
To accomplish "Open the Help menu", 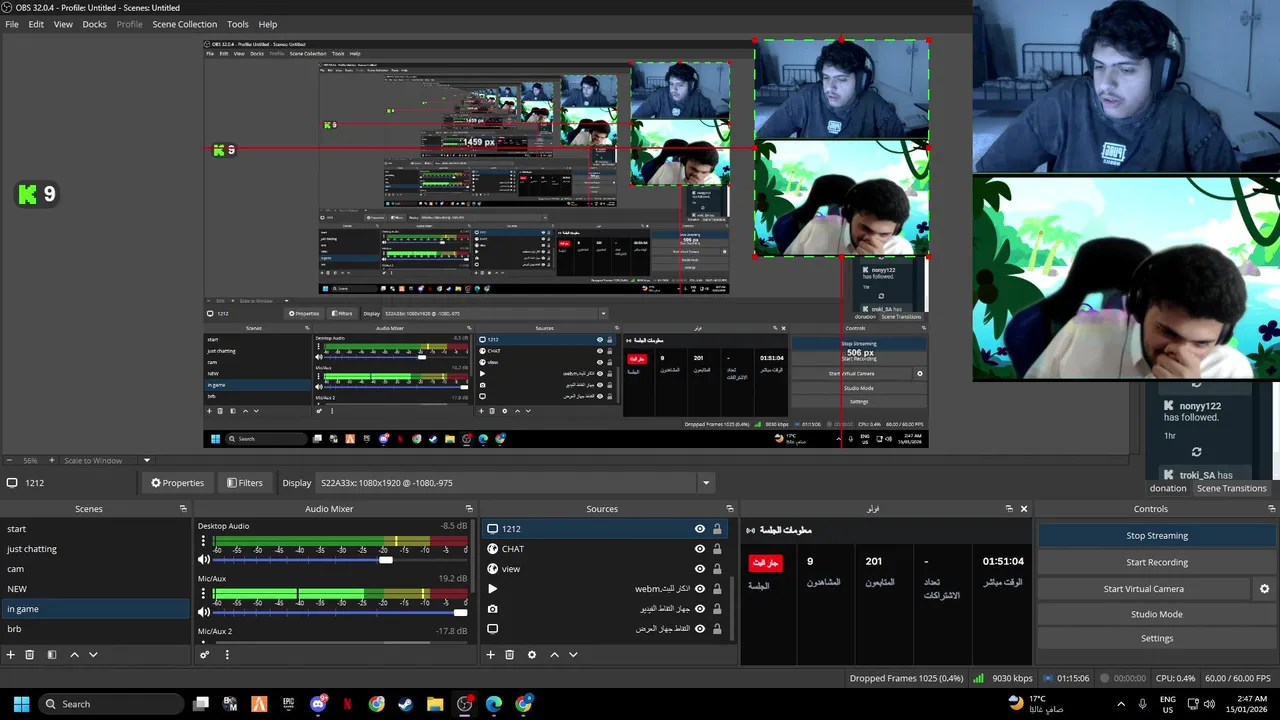I will click(x=268, y=24).
